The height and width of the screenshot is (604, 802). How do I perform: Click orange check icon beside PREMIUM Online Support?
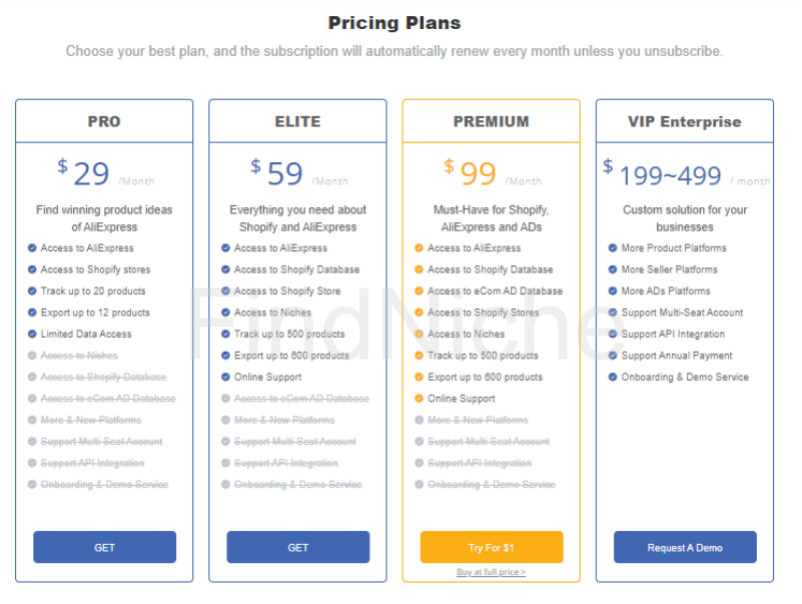(x=419, y=398)
